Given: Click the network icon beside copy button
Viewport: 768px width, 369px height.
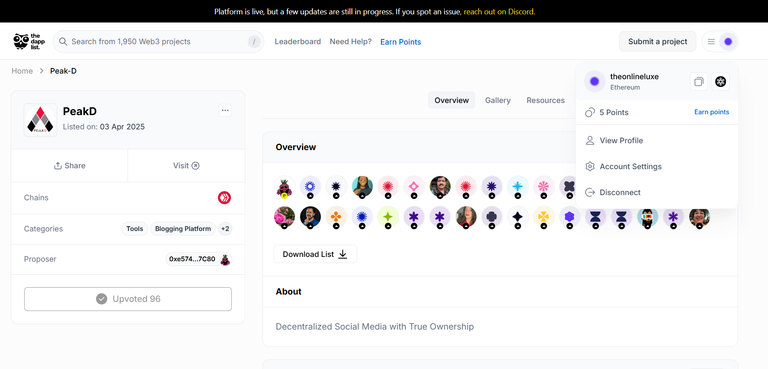Looking at the screenshot, I should 720,81.
